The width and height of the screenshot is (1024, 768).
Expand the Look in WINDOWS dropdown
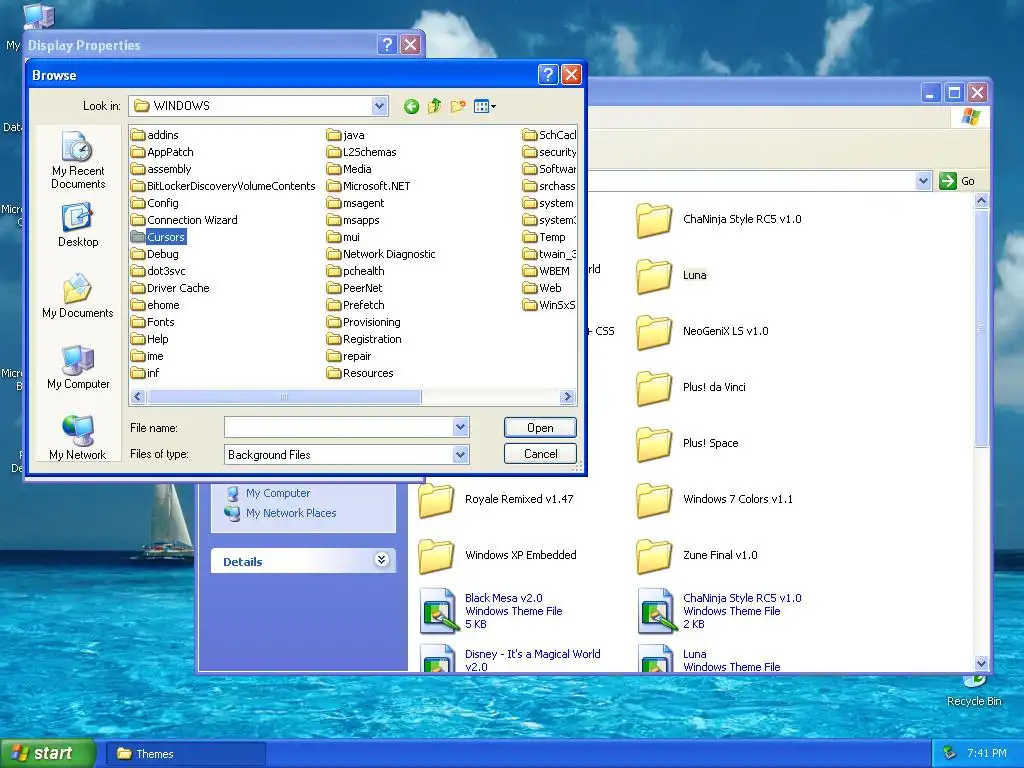379,106
